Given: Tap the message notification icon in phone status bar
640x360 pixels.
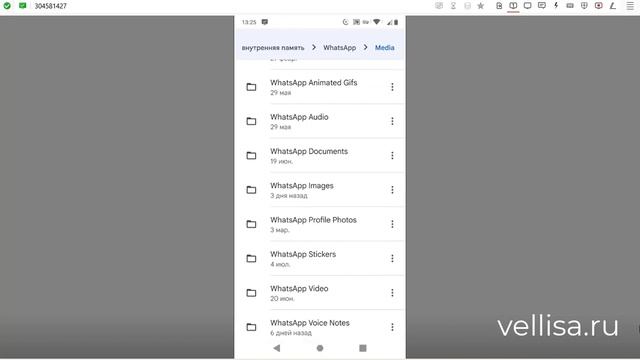Looking at the screenshot, I should [264, 22].
